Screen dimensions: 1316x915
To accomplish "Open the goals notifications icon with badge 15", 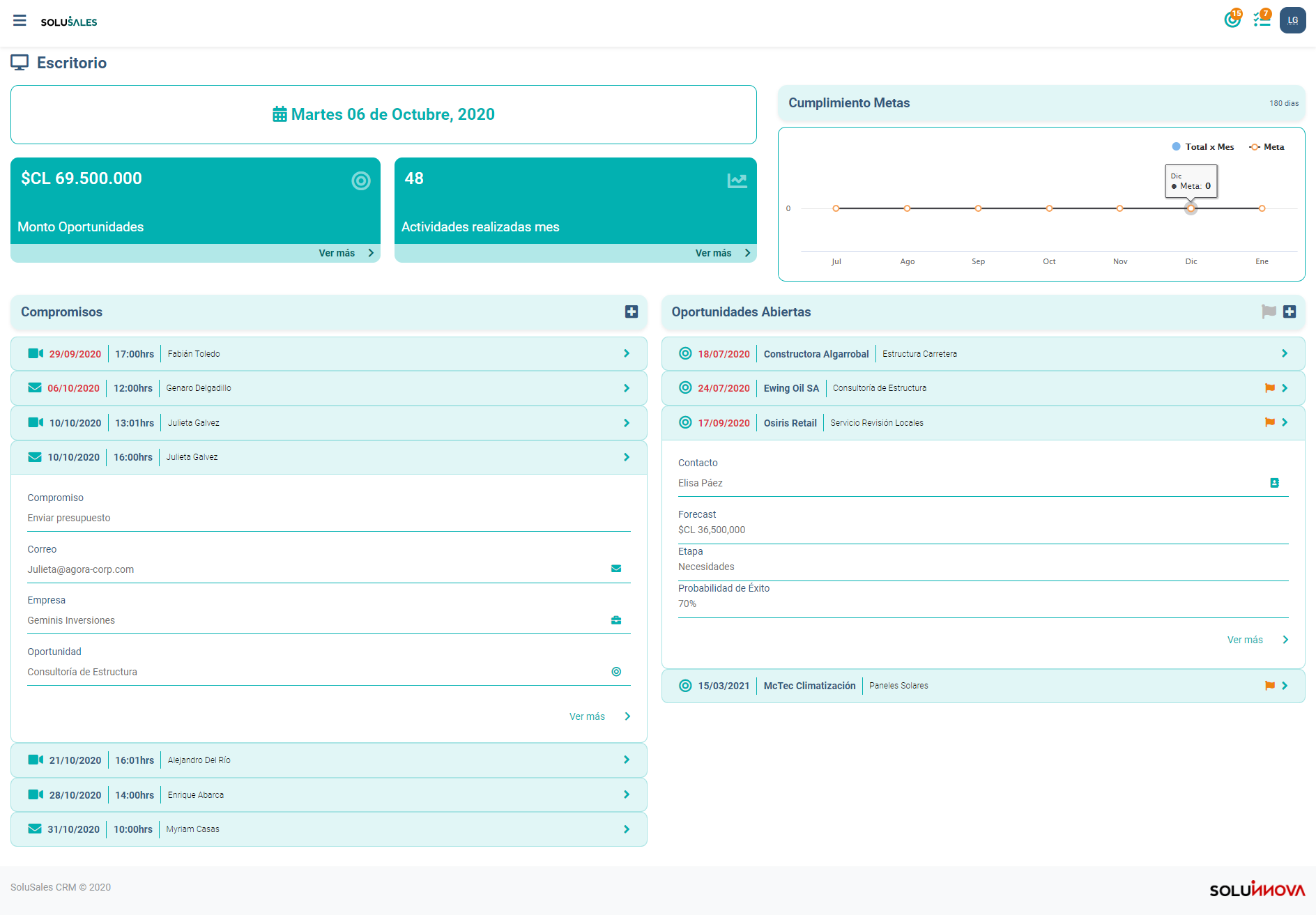I will tap(1232, 20).
